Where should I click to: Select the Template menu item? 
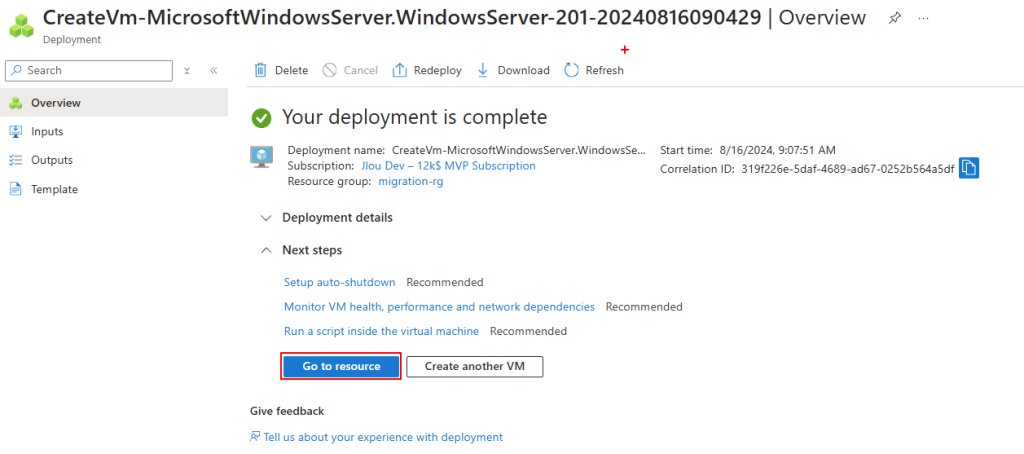(54, 189)
